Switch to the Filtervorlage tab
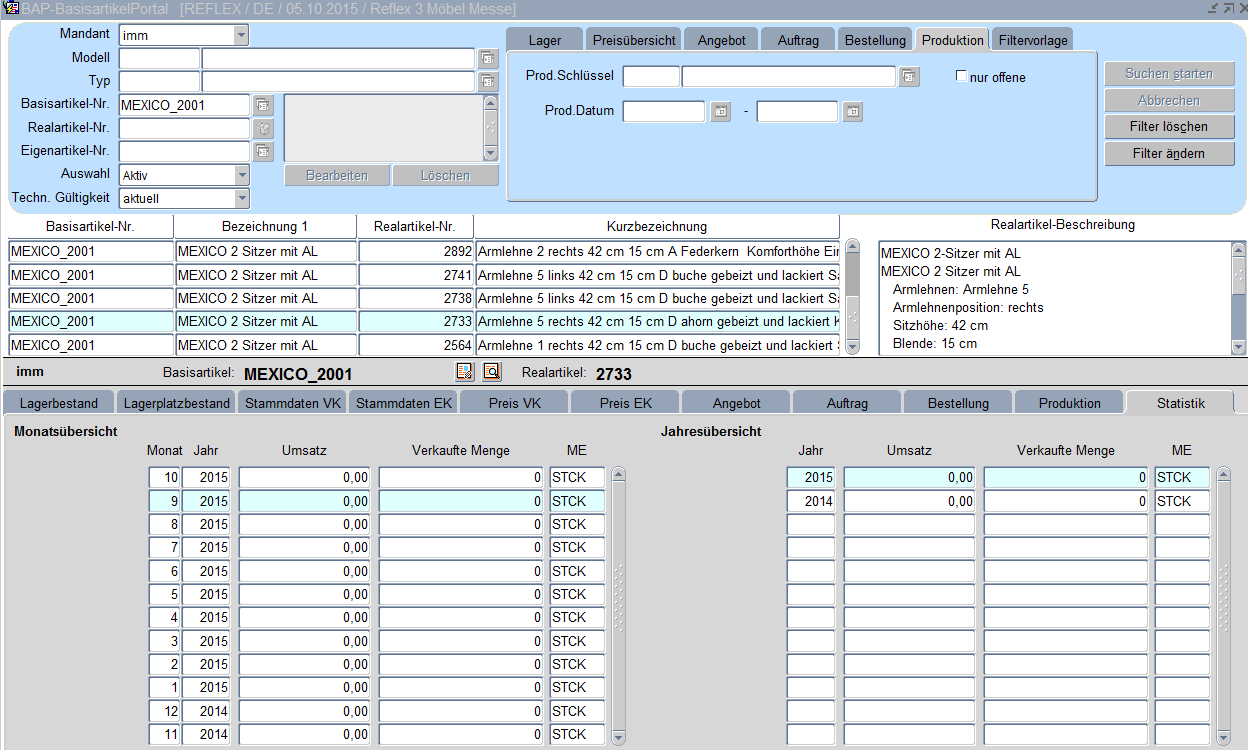The height and width of the screenshot is (750, 1248). click(1033, 40)
